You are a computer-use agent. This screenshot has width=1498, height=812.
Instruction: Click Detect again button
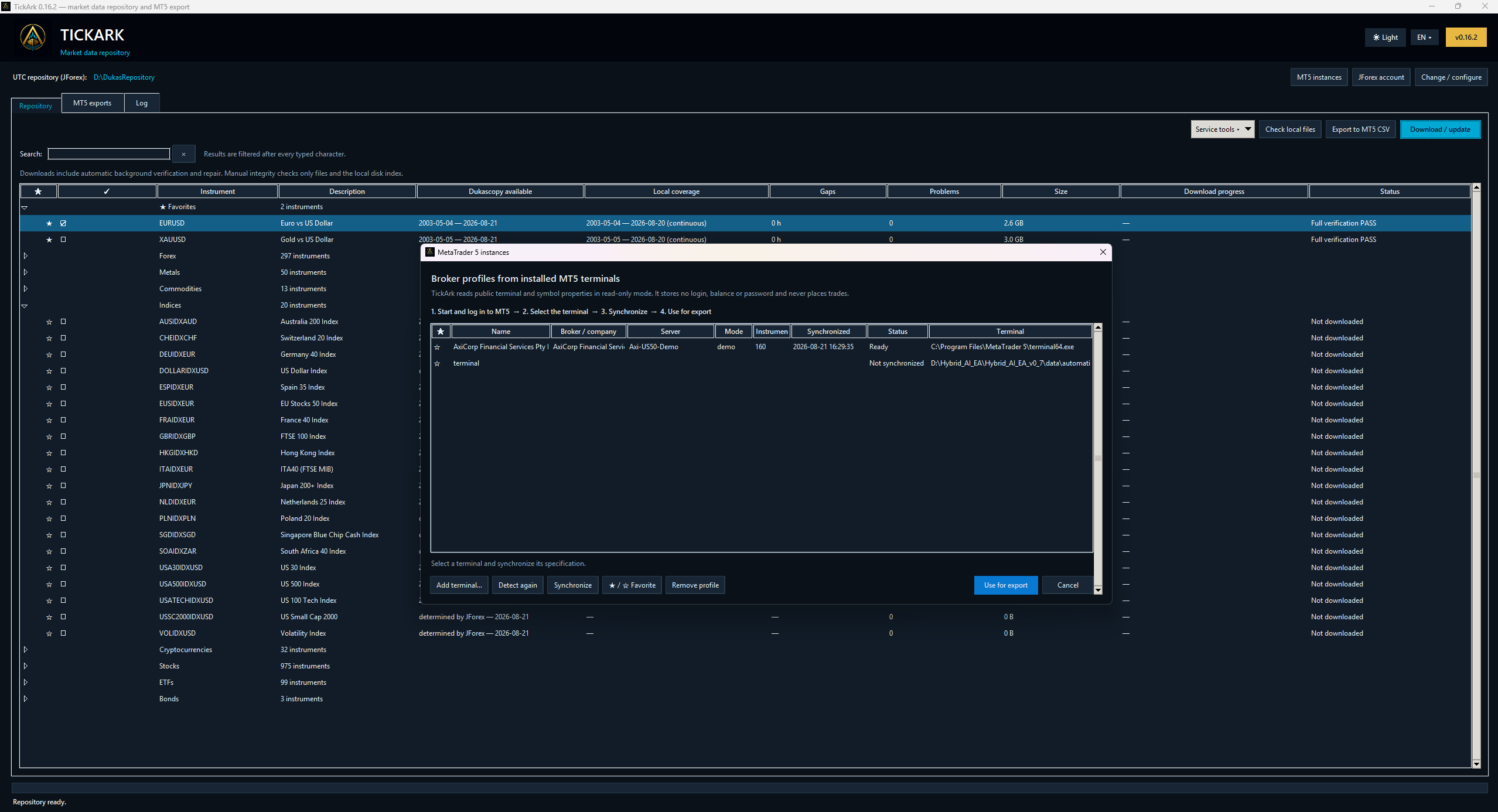(x=518, y=585)
